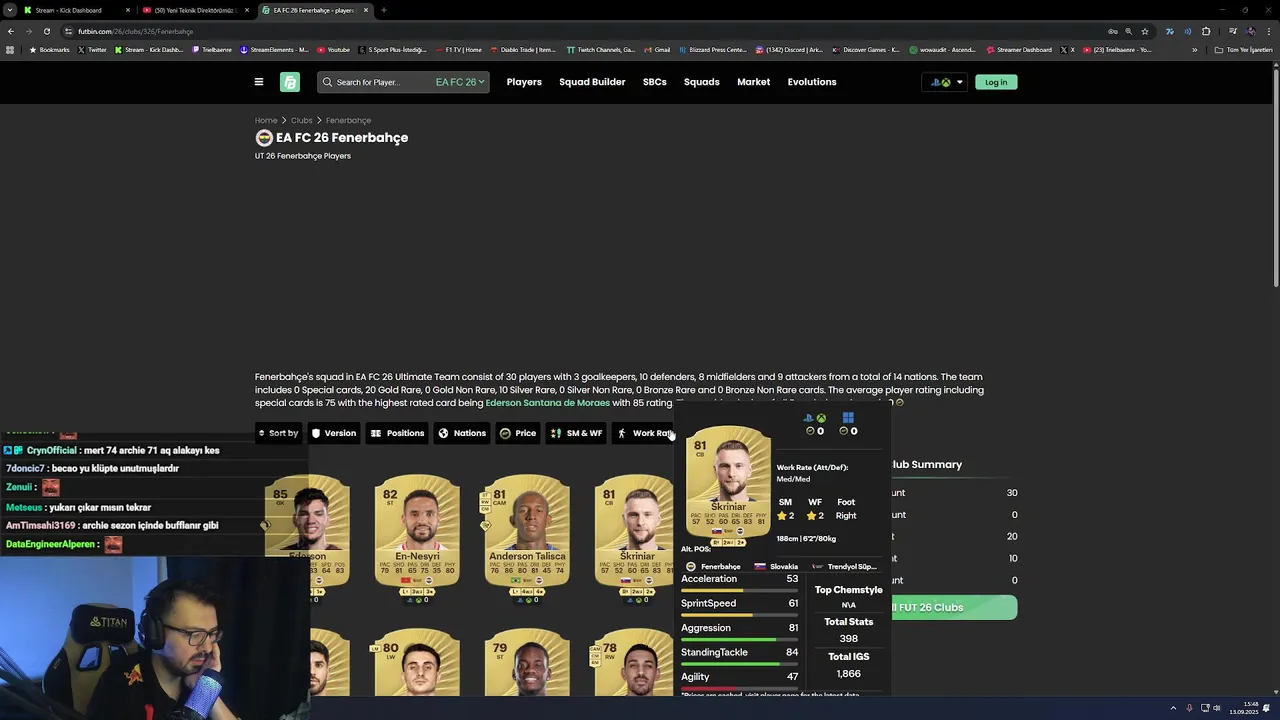Click the Škriniar card in the stats popup
This screenshot has height=720, width=1280.
728,485
